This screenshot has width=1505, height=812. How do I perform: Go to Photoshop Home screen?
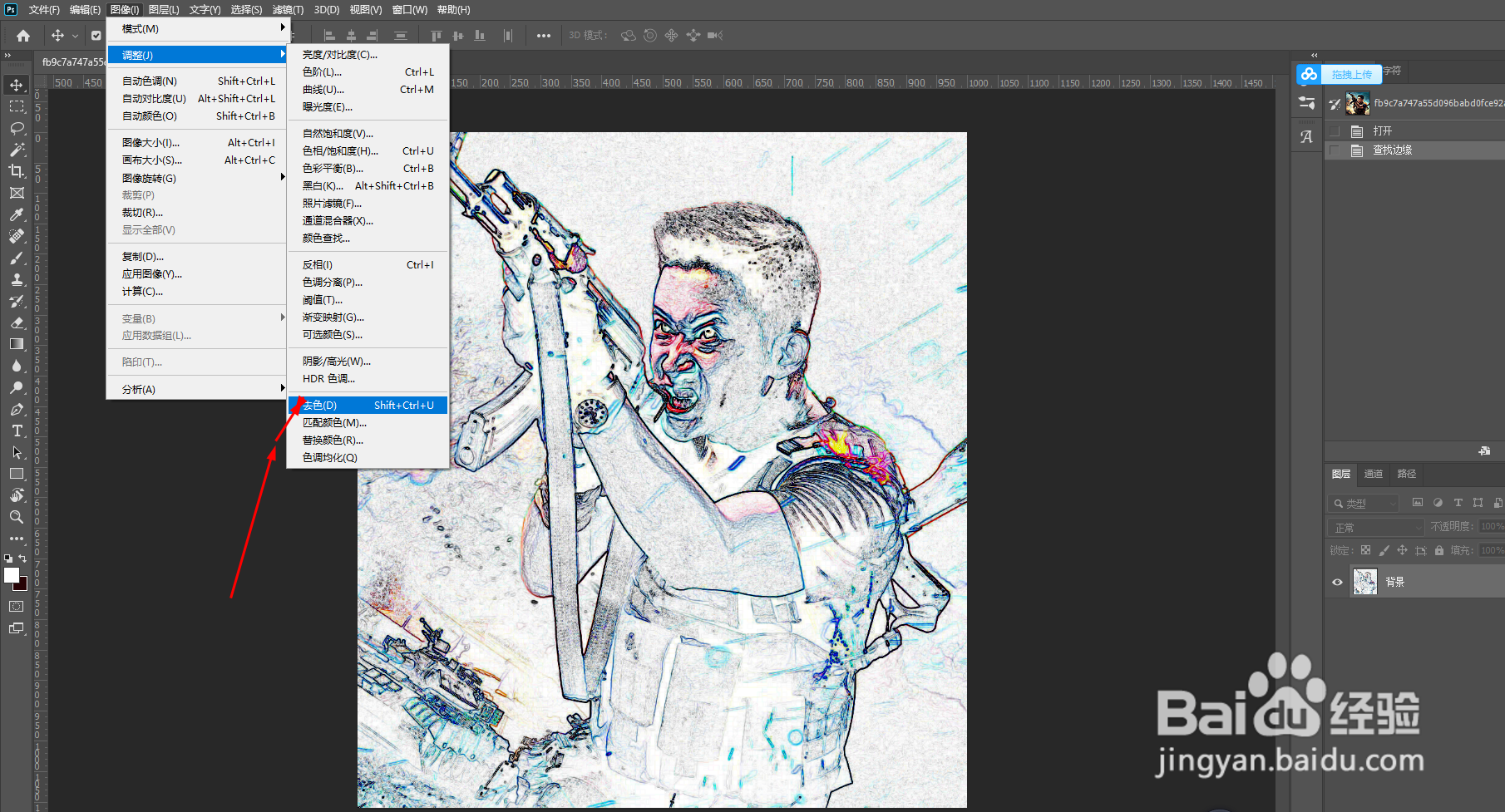[x=23, y=36]
